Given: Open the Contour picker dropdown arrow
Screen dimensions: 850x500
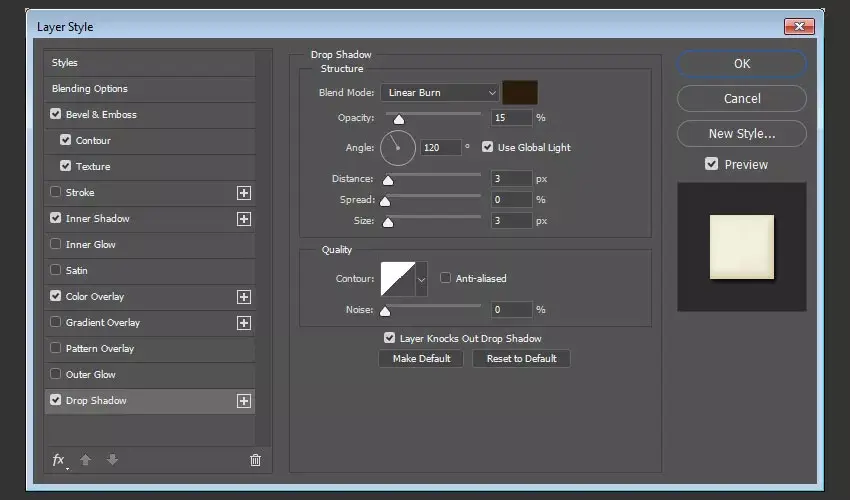Looking at the screenshot, I should click(x=421, y=279).
